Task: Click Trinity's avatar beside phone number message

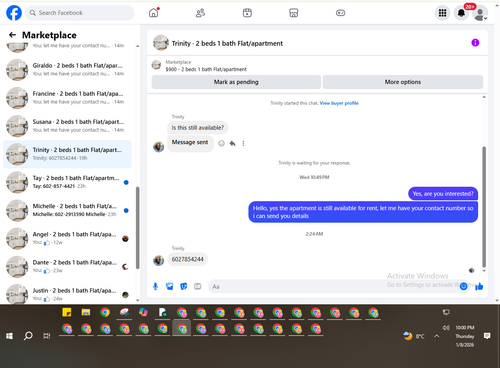Action: point(158,260)
